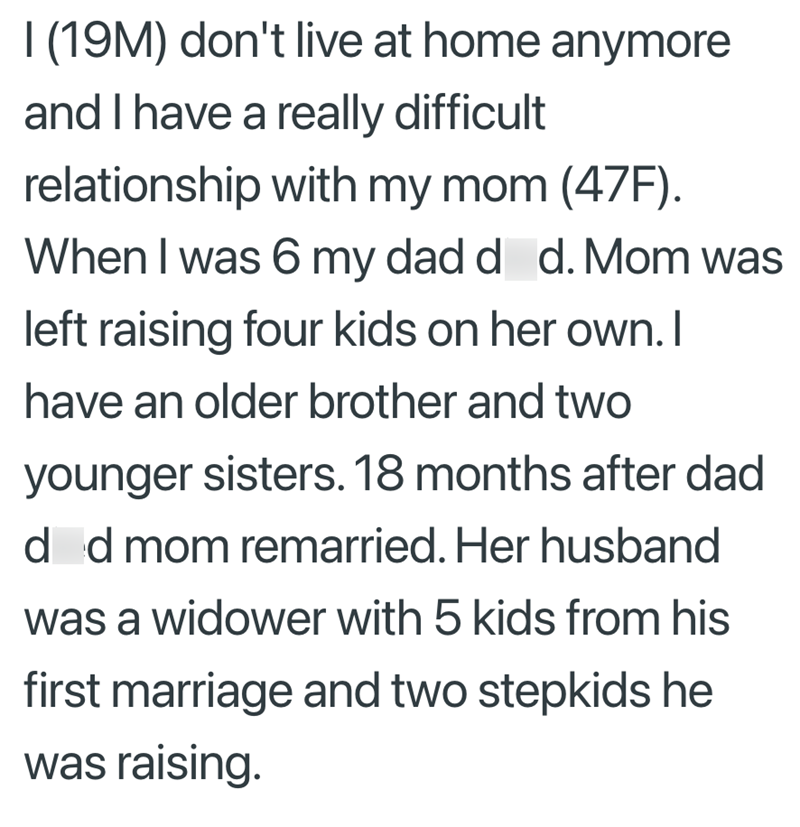Click the word "anymore"

pyautogui.click(x=643, y=43)
